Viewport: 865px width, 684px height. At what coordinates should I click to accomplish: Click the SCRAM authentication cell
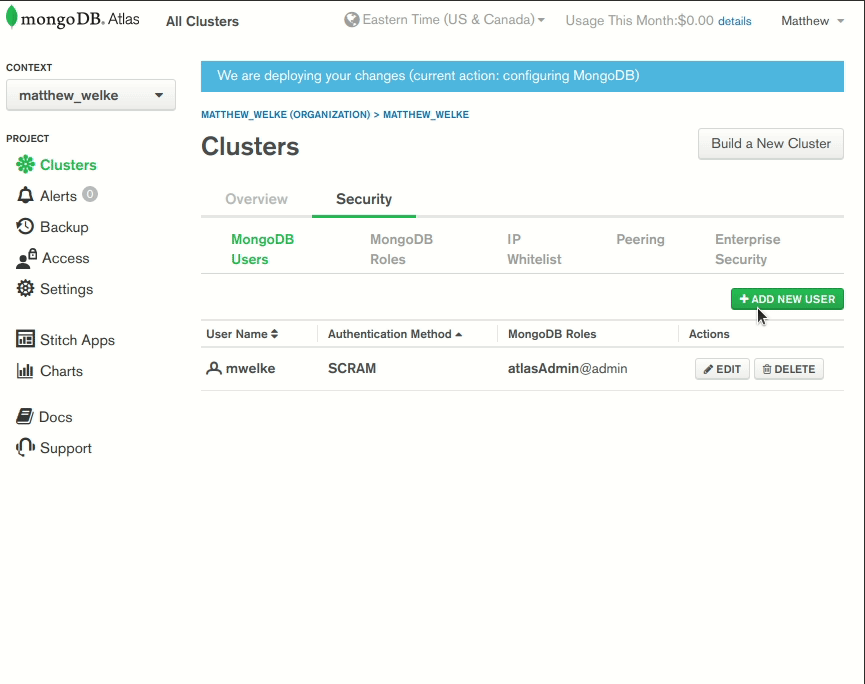[352, 368]
